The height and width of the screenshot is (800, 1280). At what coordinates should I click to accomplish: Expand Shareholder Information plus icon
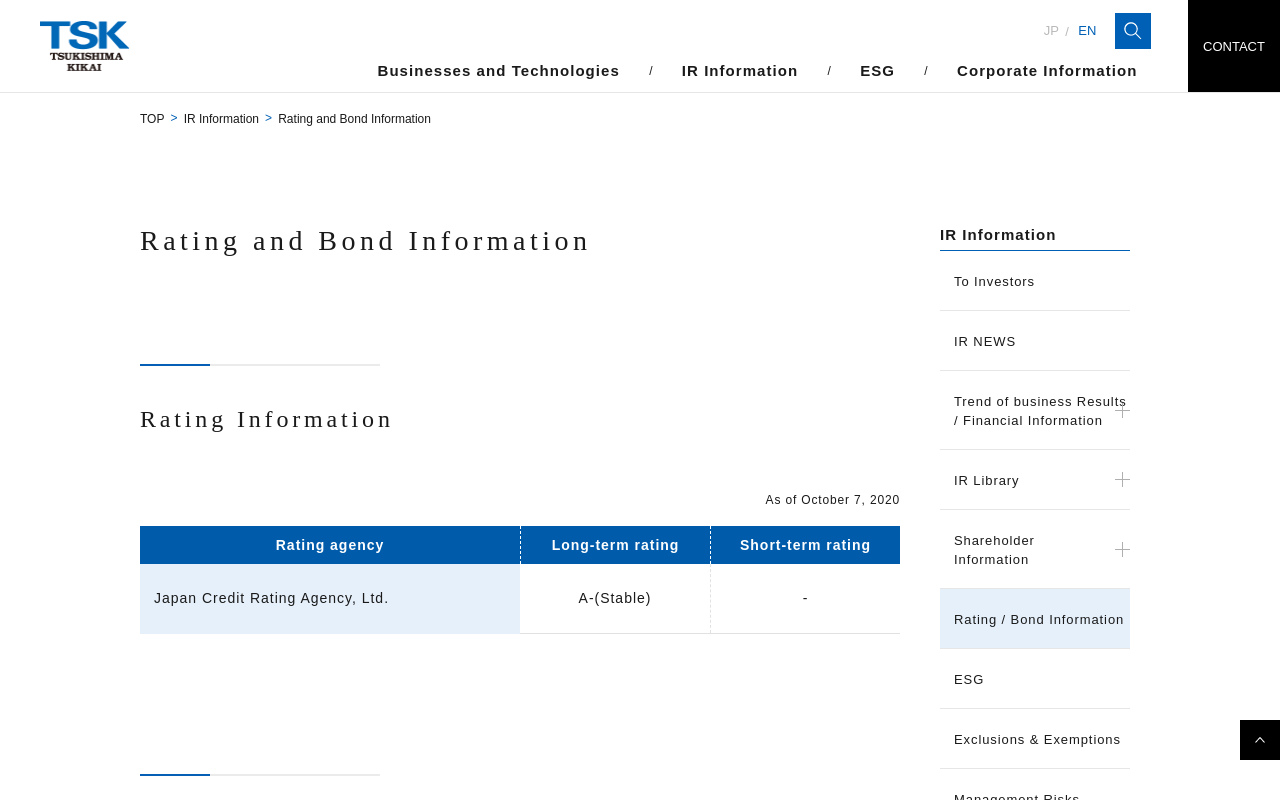[1122, 550]
